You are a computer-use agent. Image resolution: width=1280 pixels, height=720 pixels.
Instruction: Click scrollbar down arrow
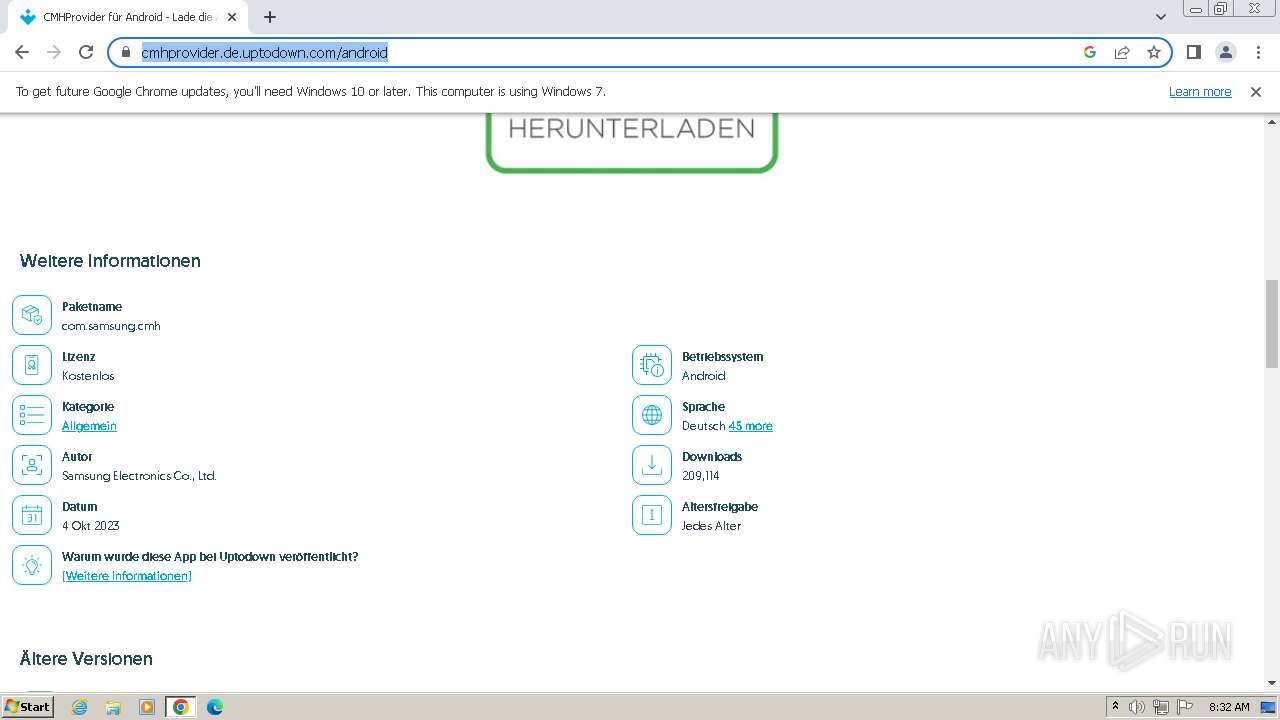point(1272,683)
